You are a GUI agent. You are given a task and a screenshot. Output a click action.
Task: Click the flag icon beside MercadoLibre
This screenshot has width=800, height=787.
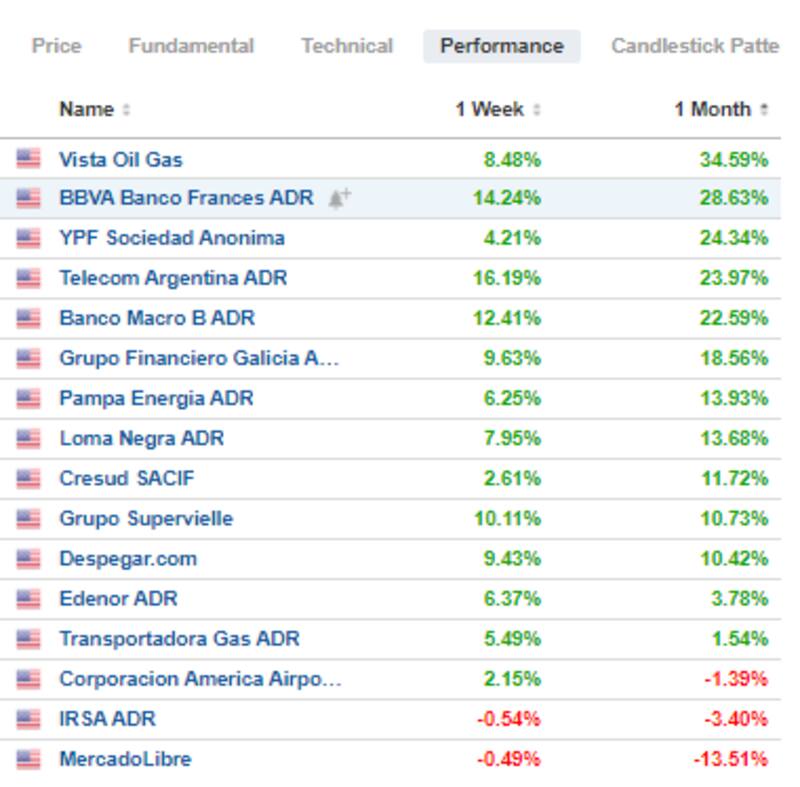(28, 758)
